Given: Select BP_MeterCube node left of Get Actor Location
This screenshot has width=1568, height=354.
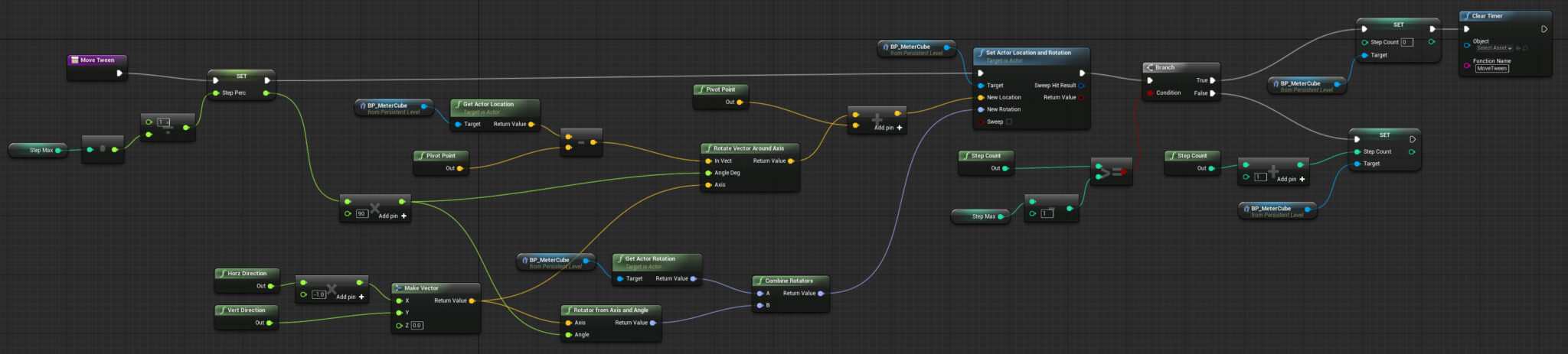Looking at the screenshot, I should (394, 109).
